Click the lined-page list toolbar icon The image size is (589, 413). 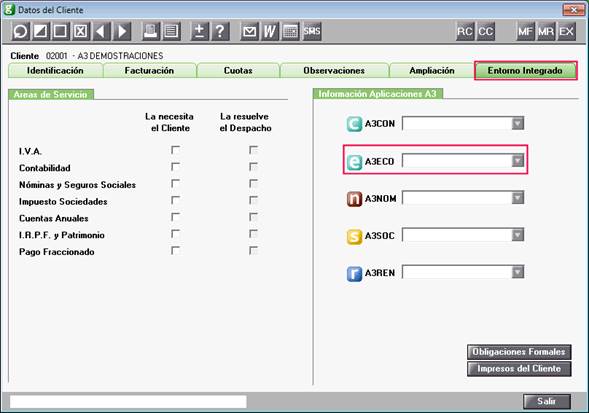coord(171,31)
